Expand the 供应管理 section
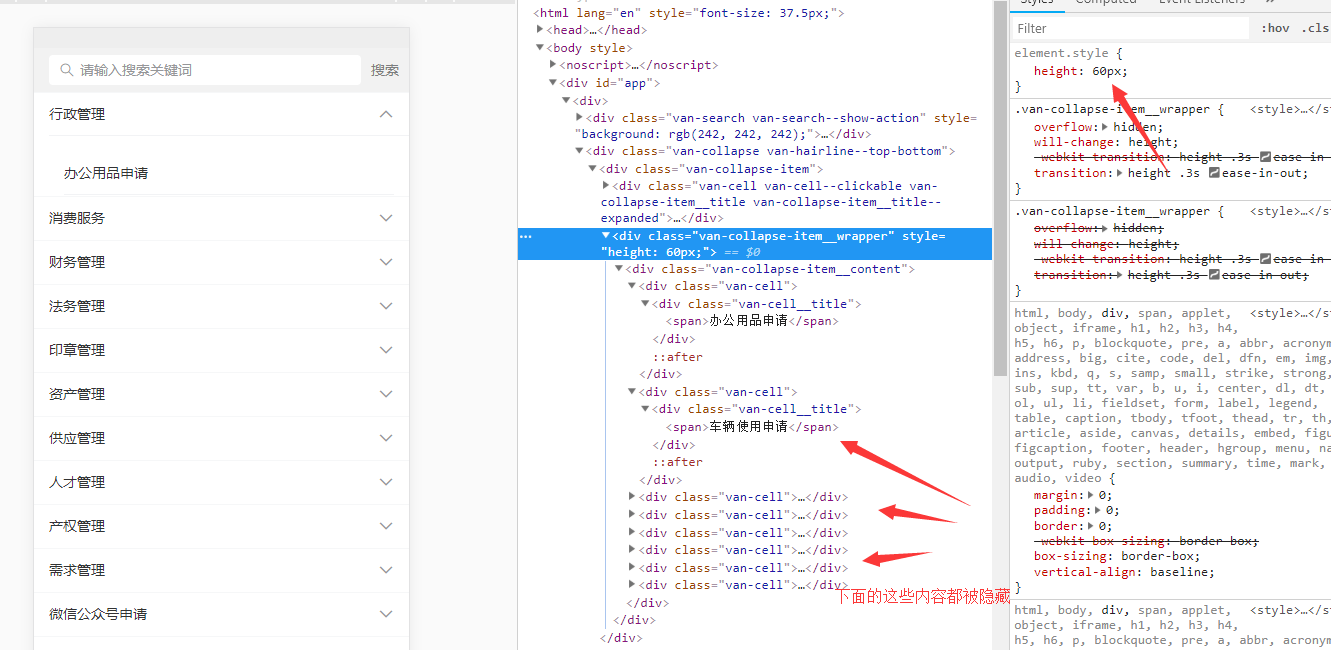The height and width of the screenshot is (650, 1331). tap(221, 438)
